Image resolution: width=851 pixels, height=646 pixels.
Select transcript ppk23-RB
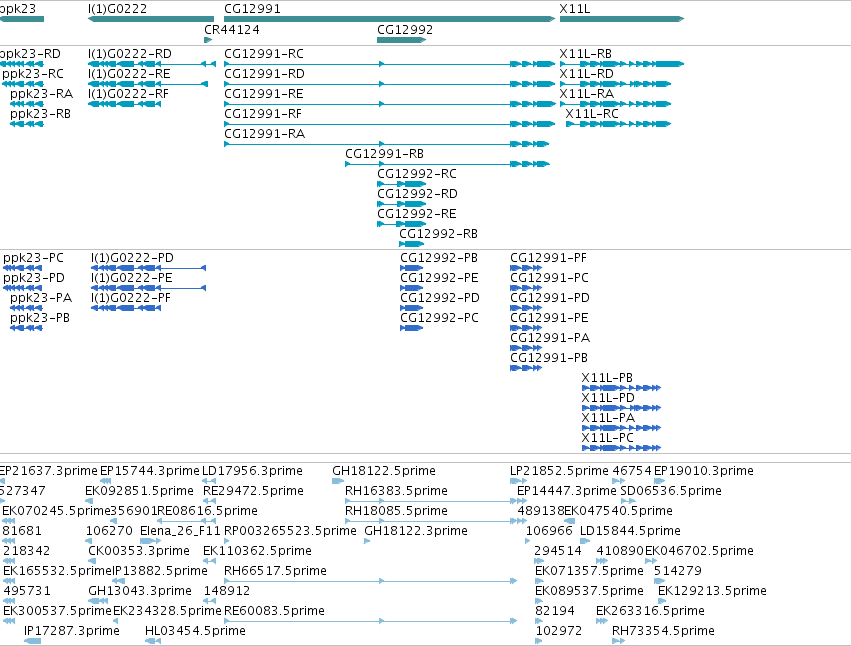click(x=27, y=124)
